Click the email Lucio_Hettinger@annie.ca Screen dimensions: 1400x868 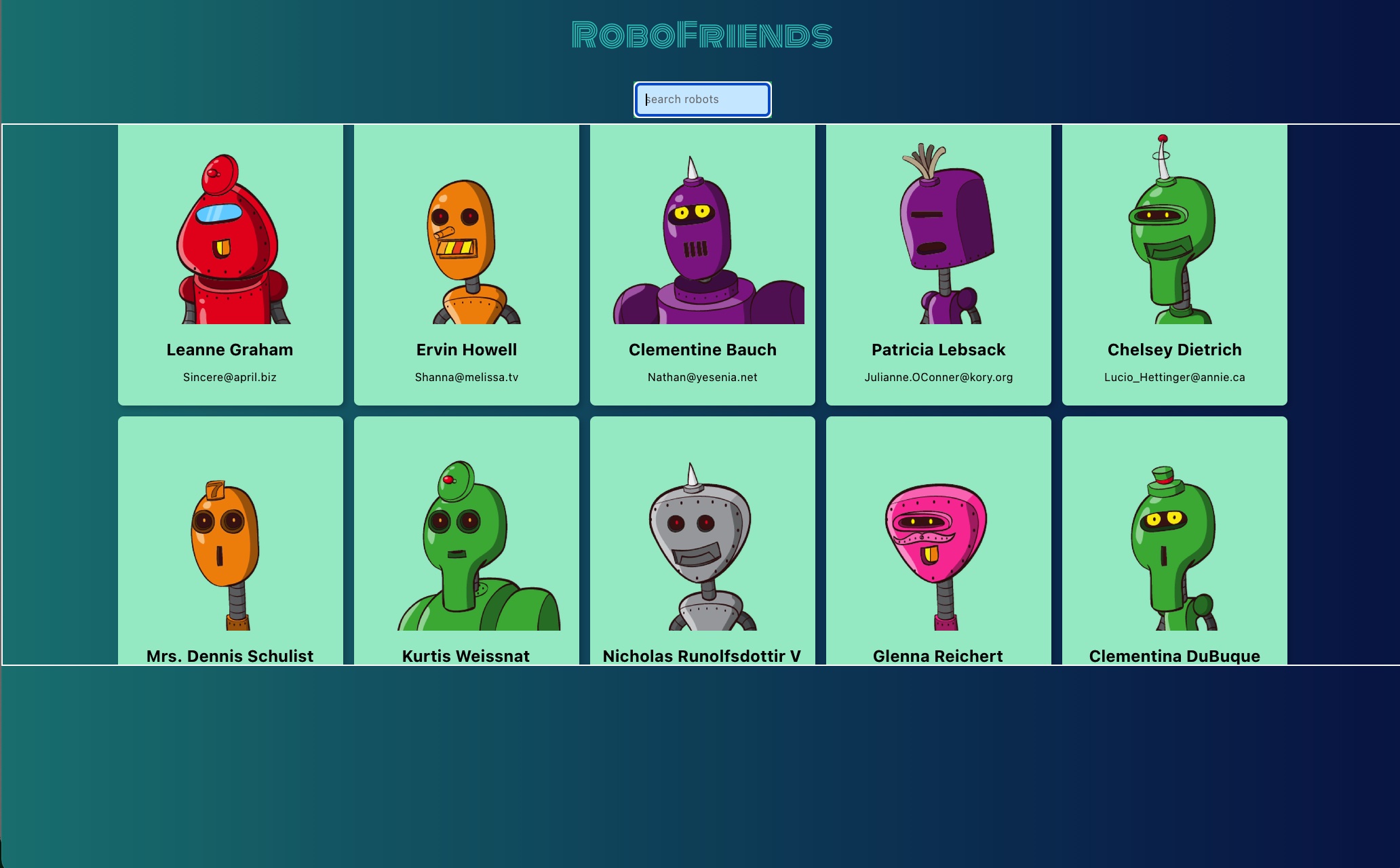[1175, 378]
